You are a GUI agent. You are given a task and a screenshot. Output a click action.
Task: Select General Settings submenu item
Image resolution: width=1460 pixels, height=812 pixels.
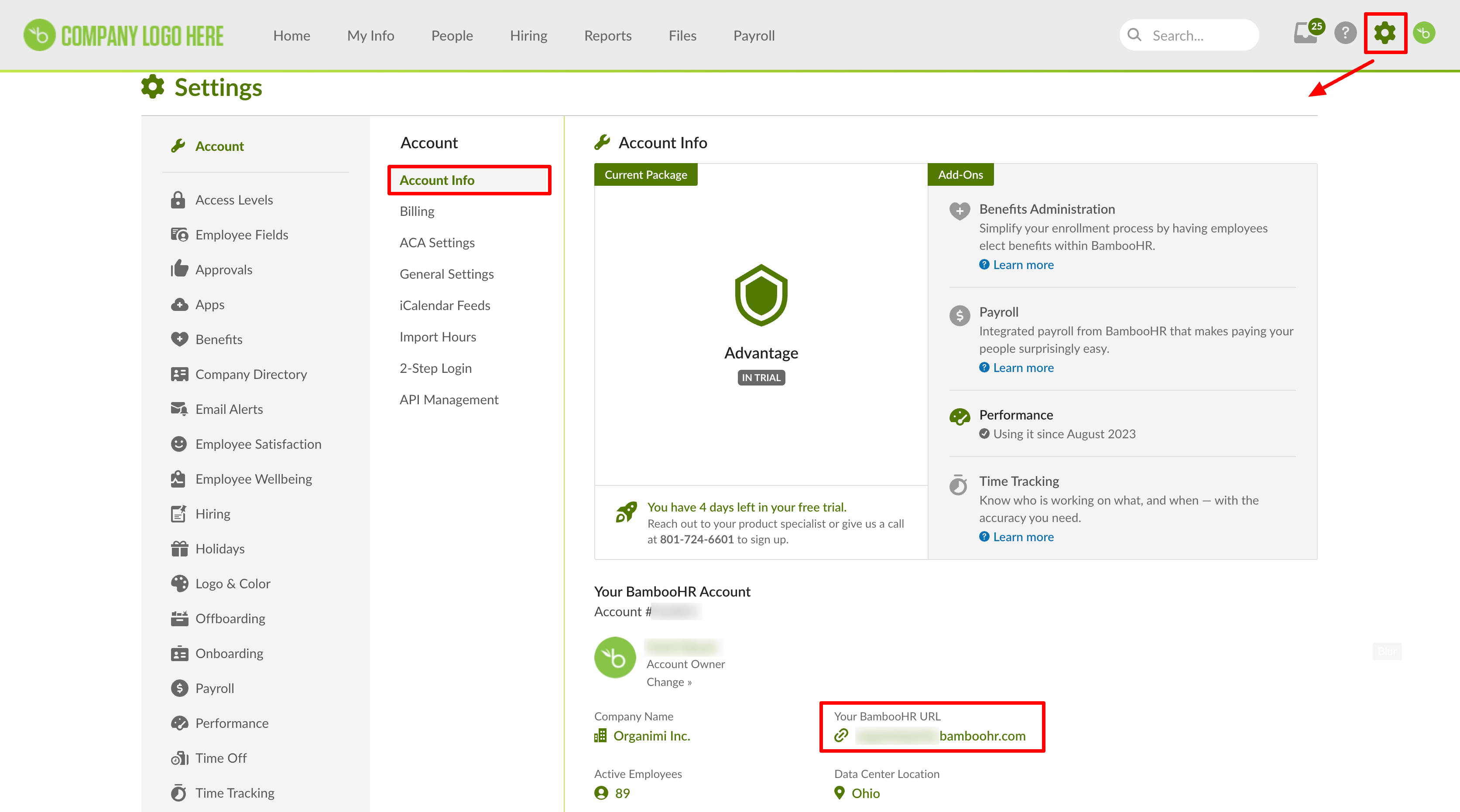(x=447, y=274)
